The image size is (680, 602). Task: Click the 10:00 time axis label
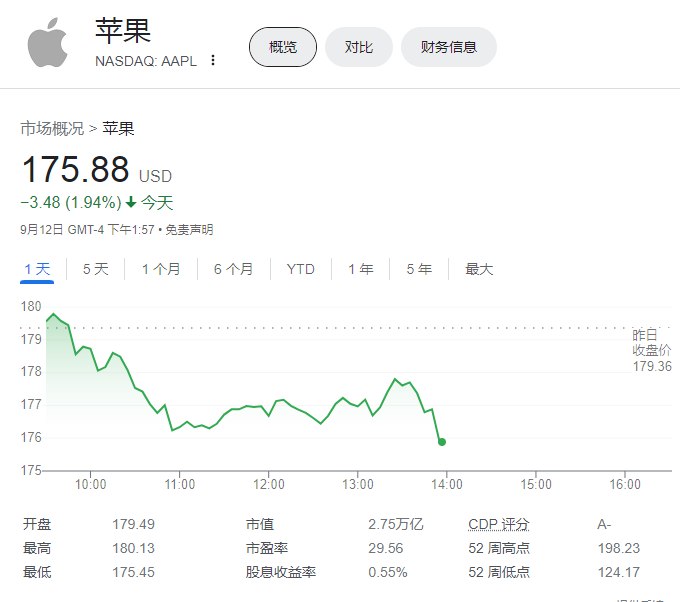(x=91, y=484)
